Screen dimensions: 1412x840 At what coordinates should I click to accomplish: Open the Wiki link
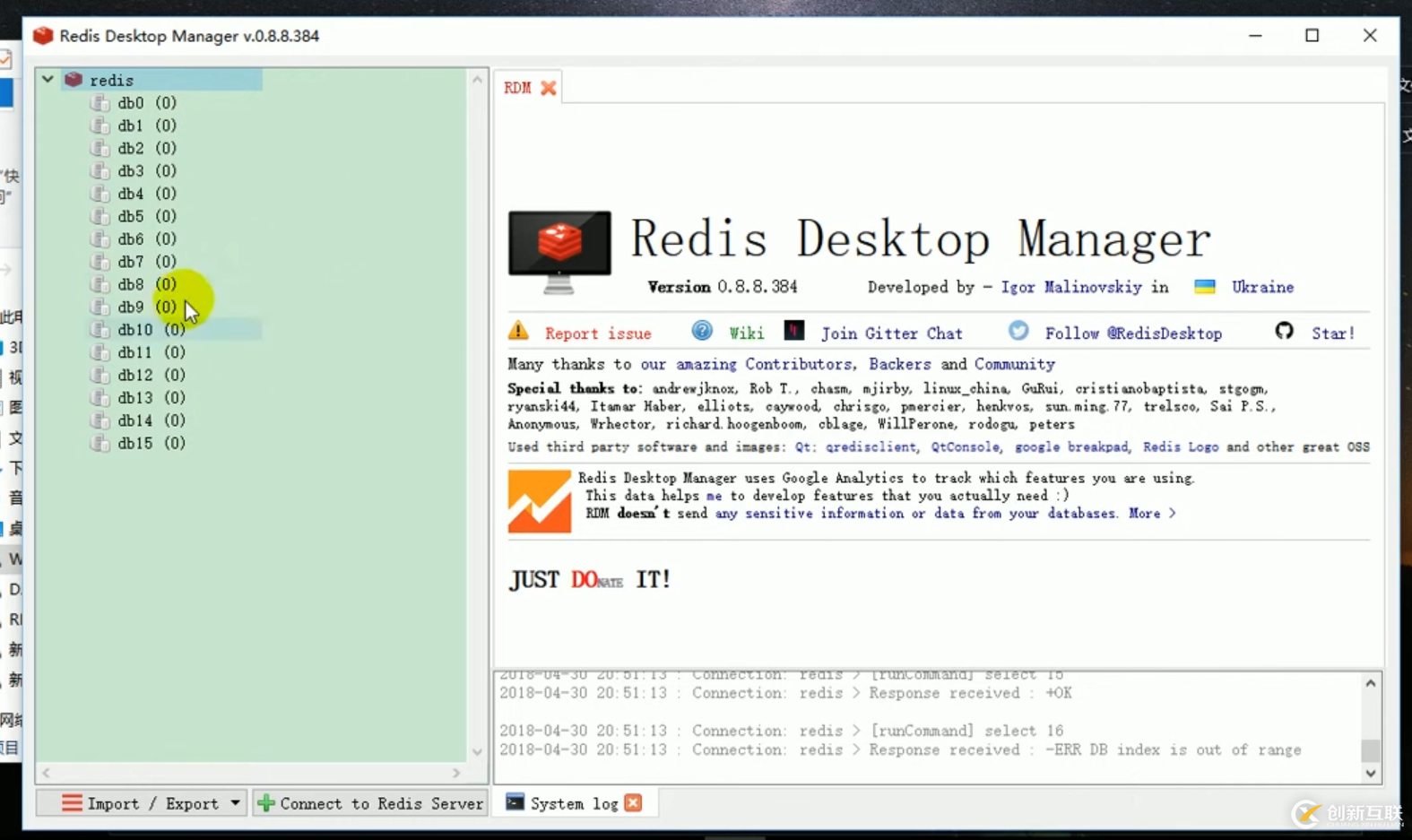coord(746,333)
